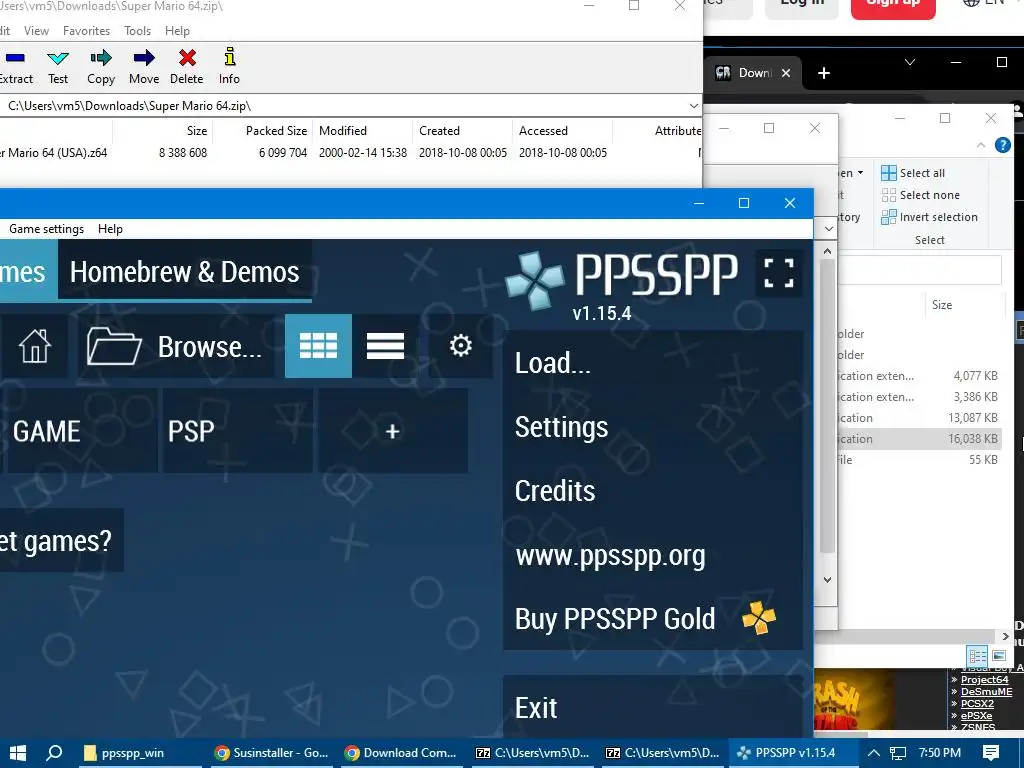Screen dimensions: 1024x768
Task: Select Mario 64 (USA).z64 file row
Action: pyautogui.click(x=351, y=153)
